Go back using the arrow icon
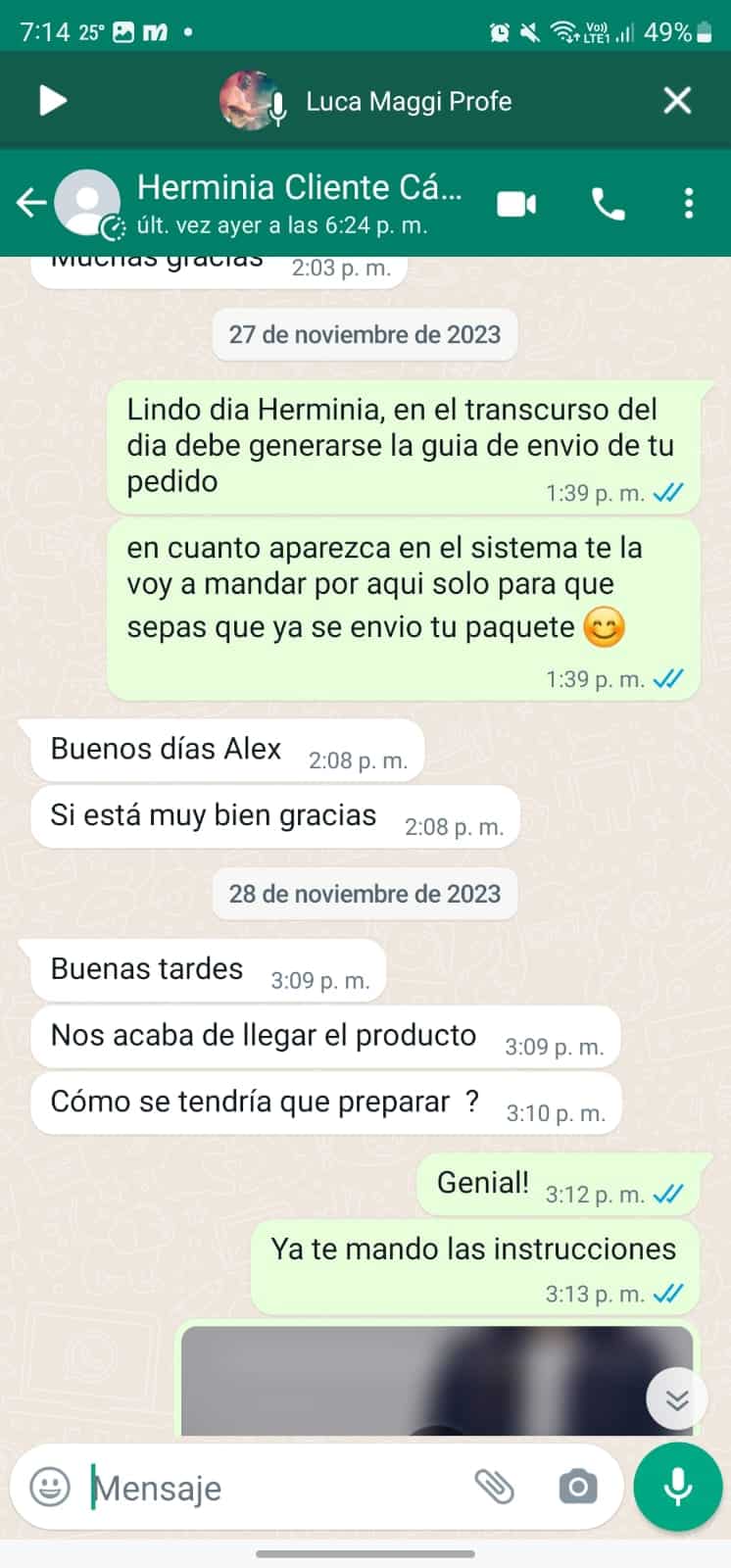The image size is (731, 1568). click(31, 203)
